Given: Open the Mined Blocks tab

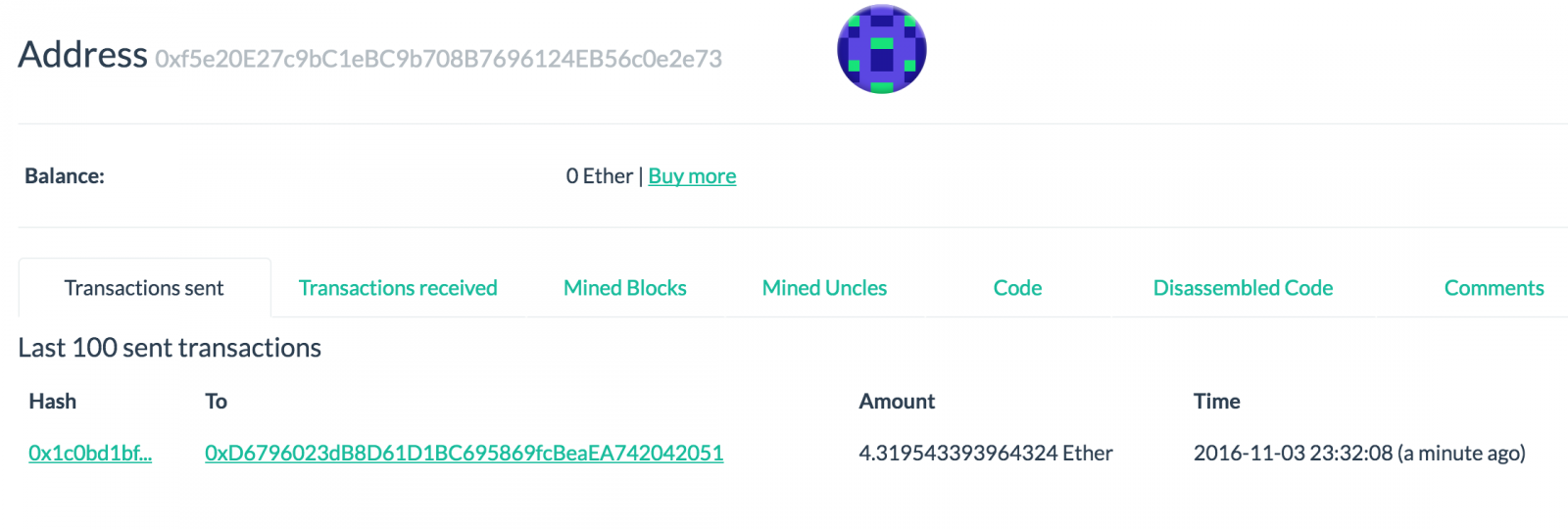Looking at the screenshot, I should coord(625,288).
